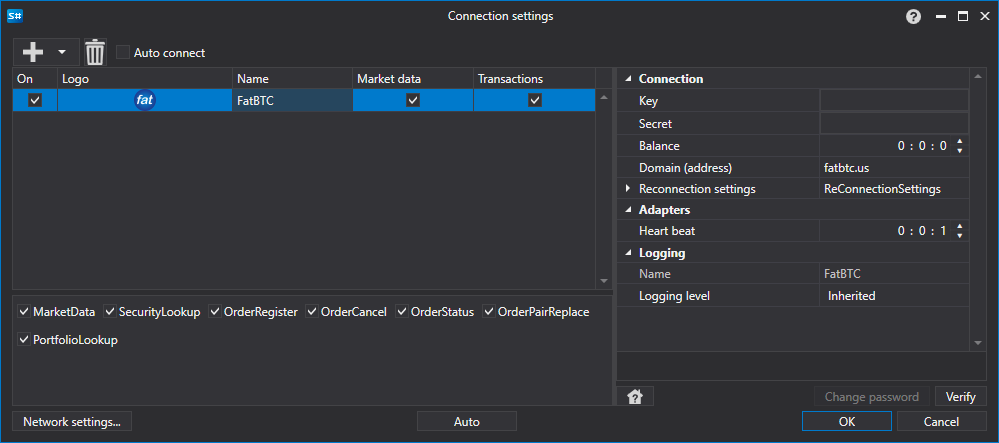Toggle Transactions checkbox for FatBTC

tap(535, 100)
